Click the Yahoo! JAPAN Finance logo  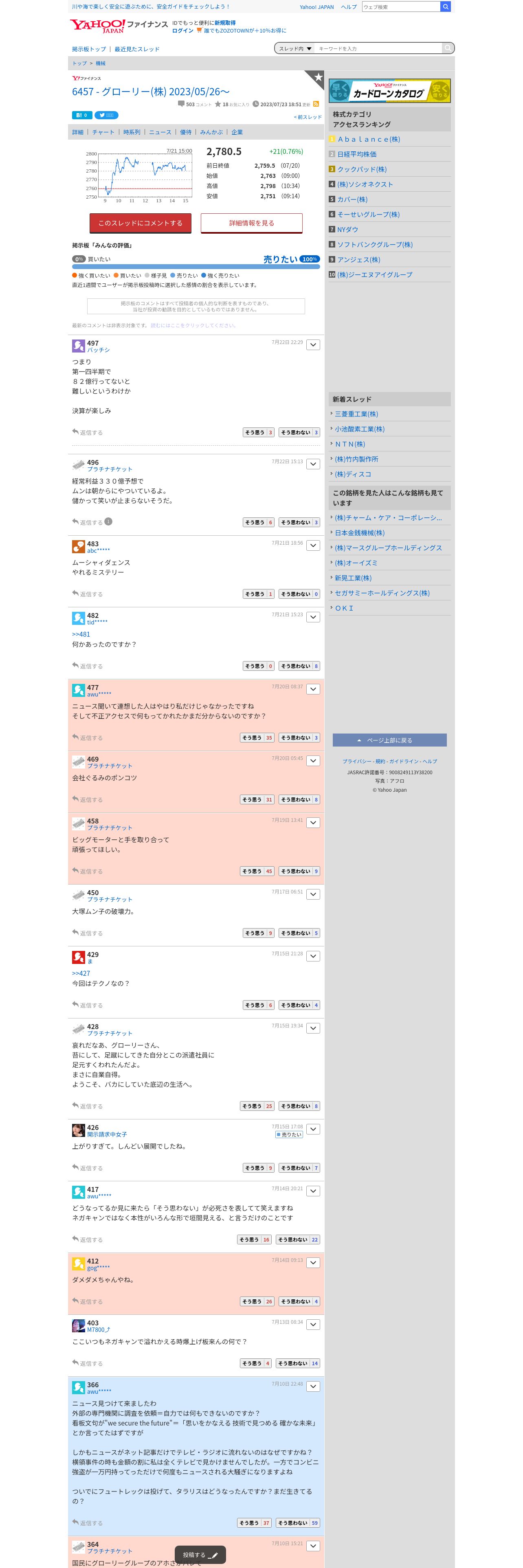[119, 26]
